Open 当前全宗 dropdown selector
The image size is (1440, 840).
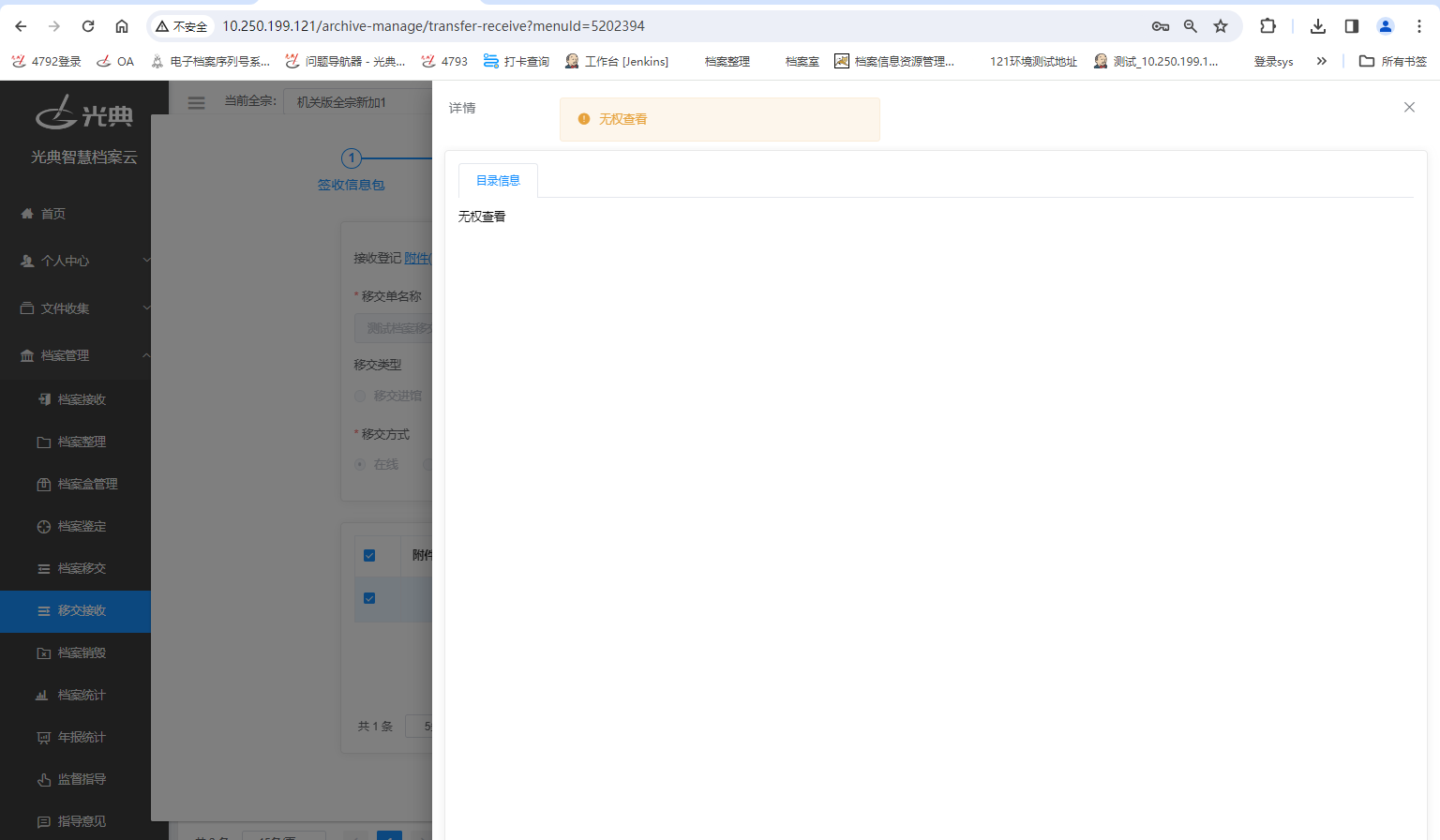coord(358,102)
